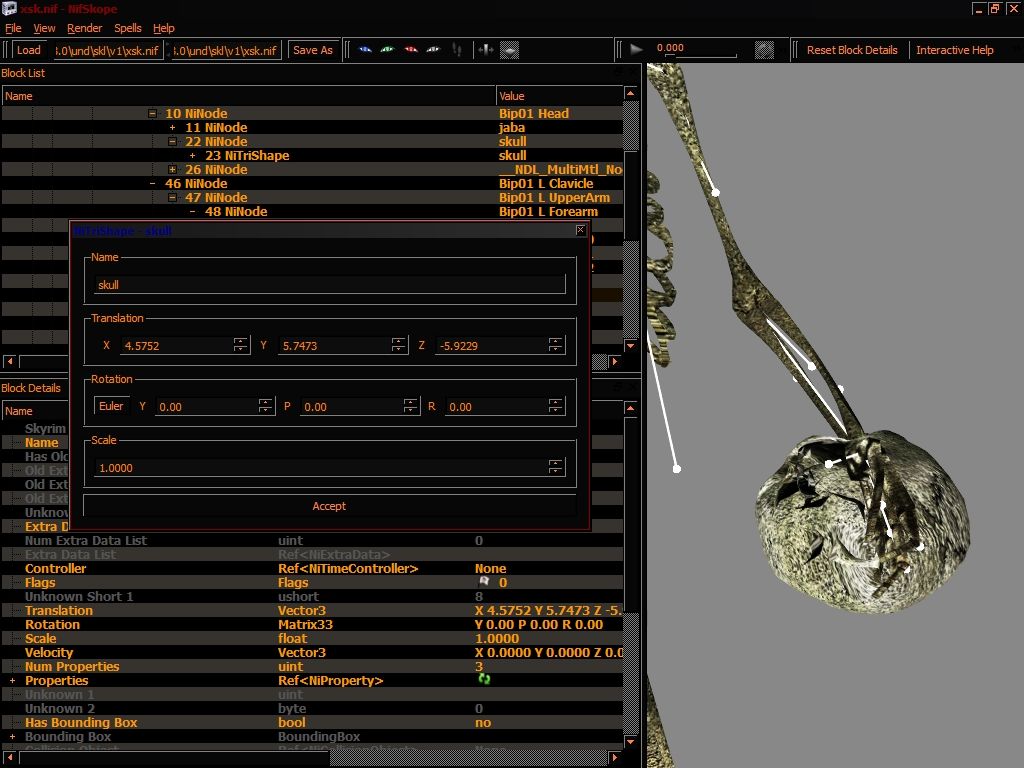Collapse the 46 NiNode Clavicle row
The image size is (1024, 768).
pos(152,184)
